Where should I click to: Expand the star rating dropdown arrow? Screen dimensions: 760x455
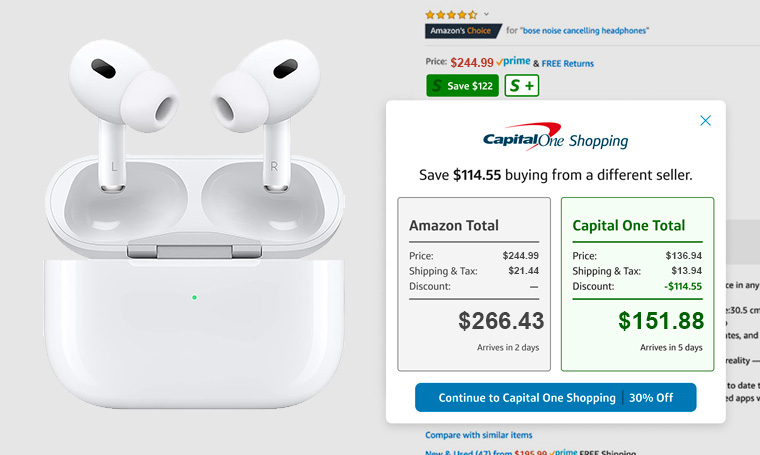pos(487,14)
